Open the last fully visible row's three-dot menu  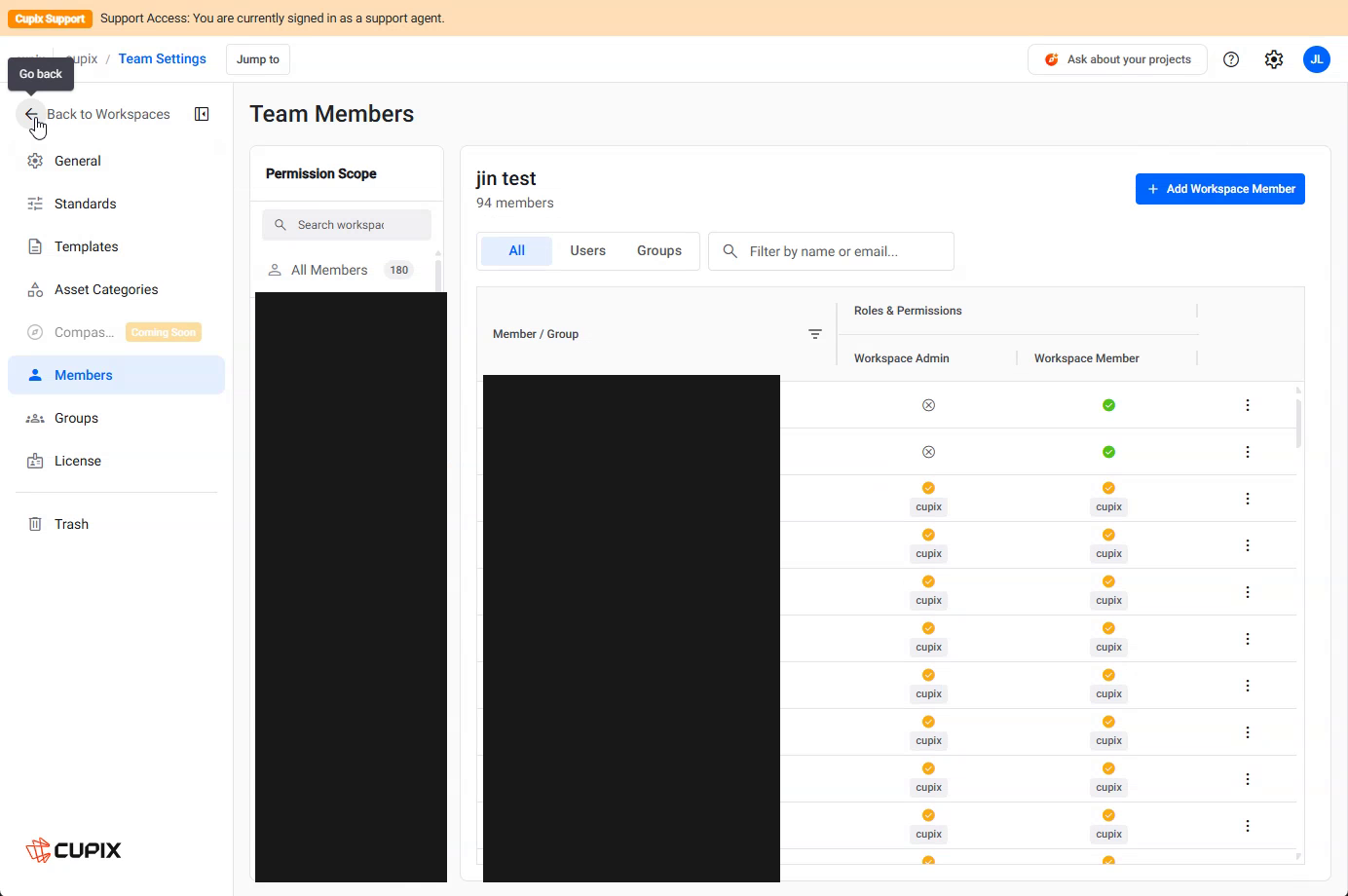click(1248, 826)
